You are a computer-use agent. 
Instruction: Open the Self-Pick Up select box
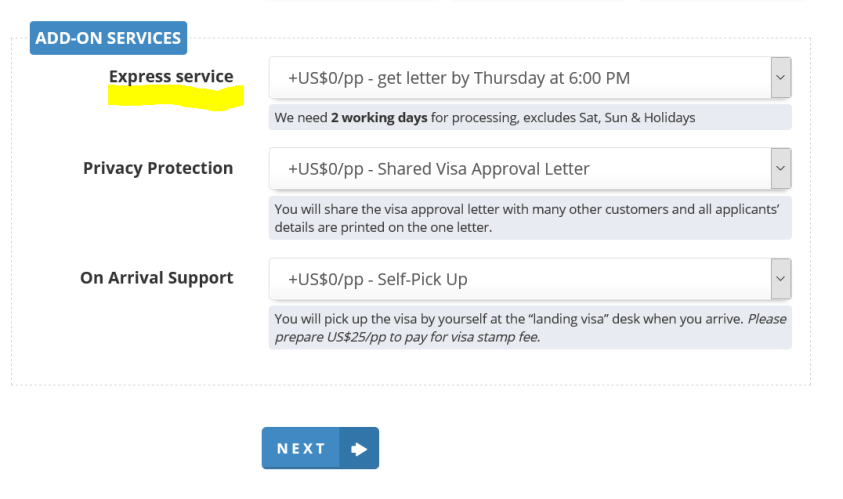tap(518, 279)
